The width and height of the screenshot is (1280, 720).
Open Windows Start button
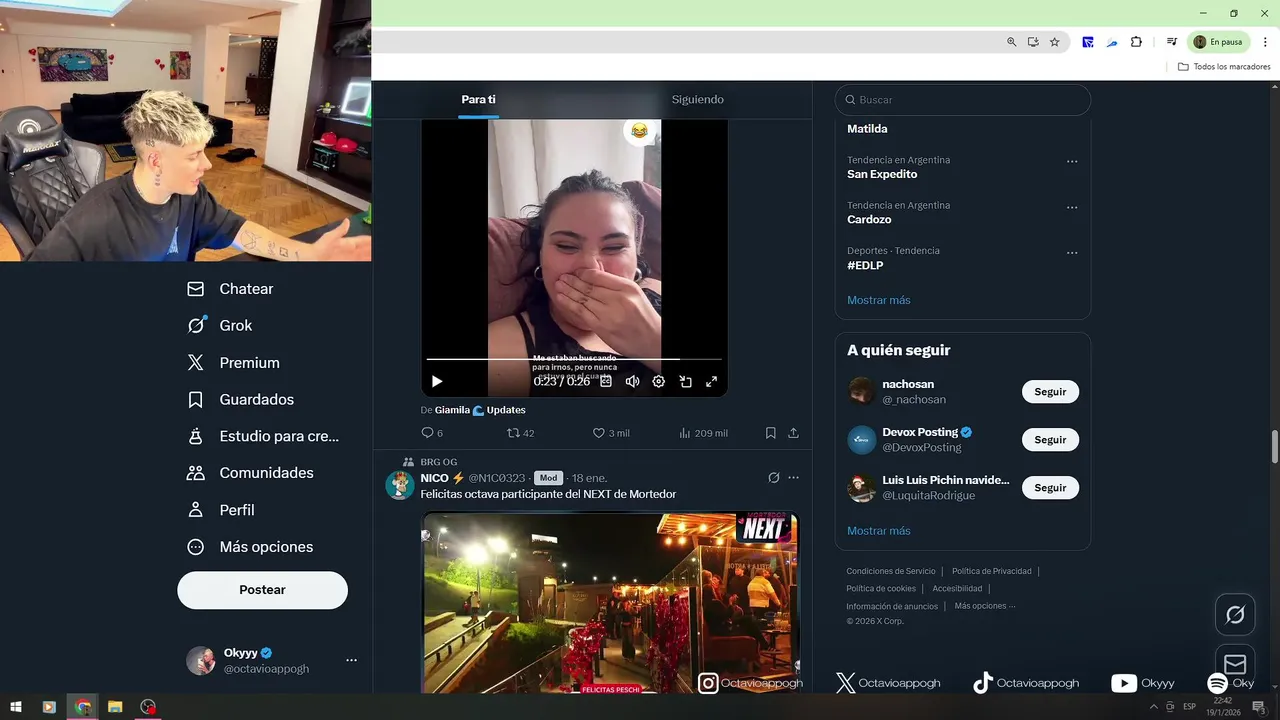(x=16, y=707)
